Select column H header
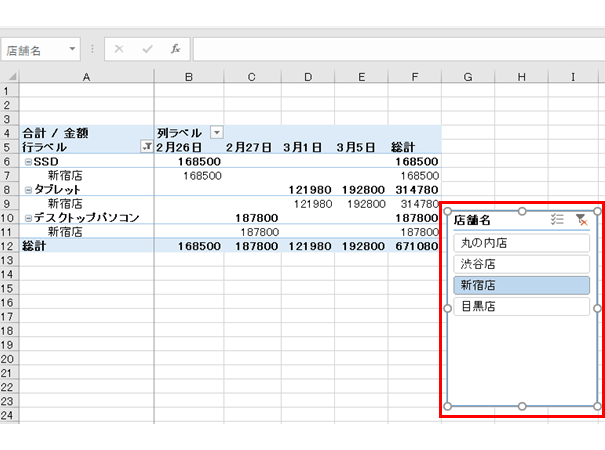605x450 pixels. (x=523, y=76)
